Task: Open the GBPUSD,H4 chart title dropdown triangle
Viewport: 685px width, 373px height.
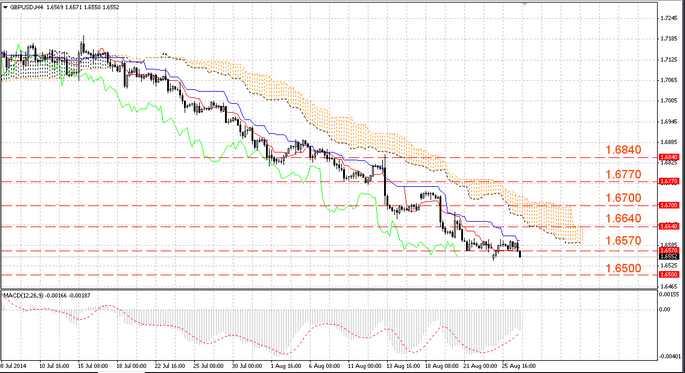Action: coord(5,7)
